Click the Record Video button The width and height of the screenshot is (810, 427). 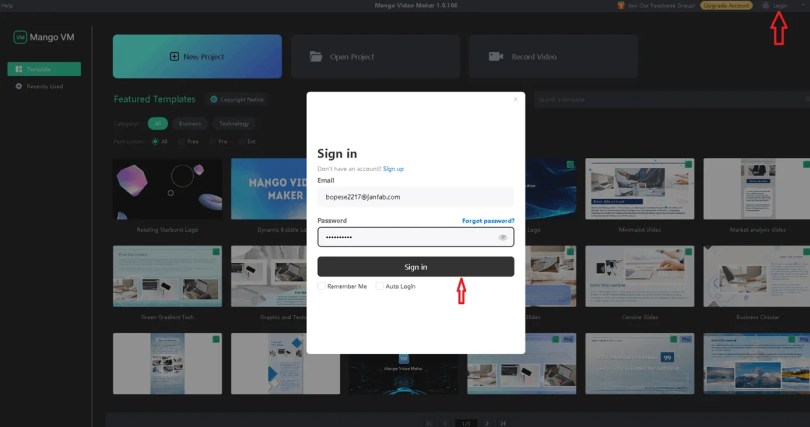point(553,56)
